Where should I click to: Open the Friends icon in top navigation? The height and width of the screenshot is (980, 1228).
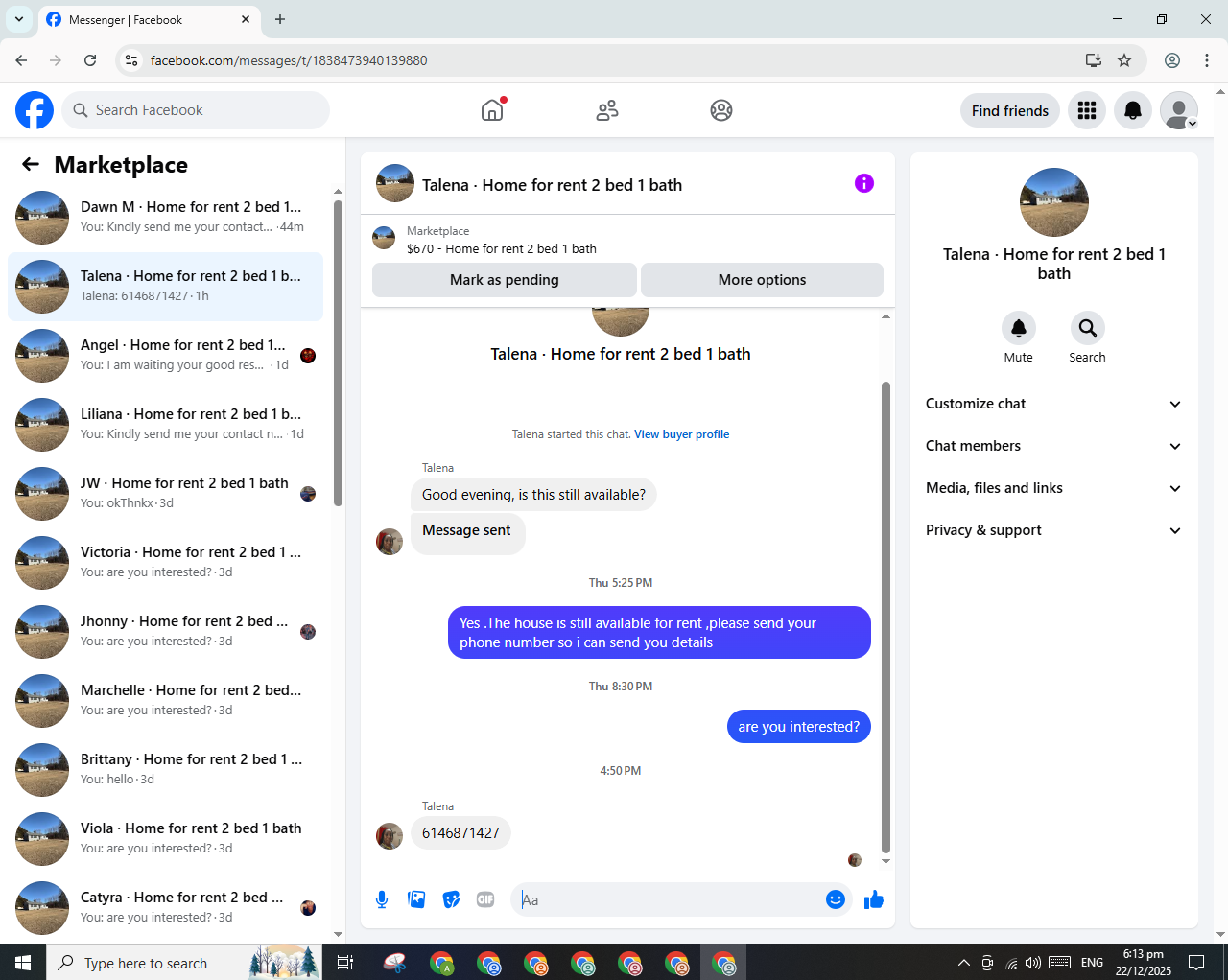pos(607,110)
